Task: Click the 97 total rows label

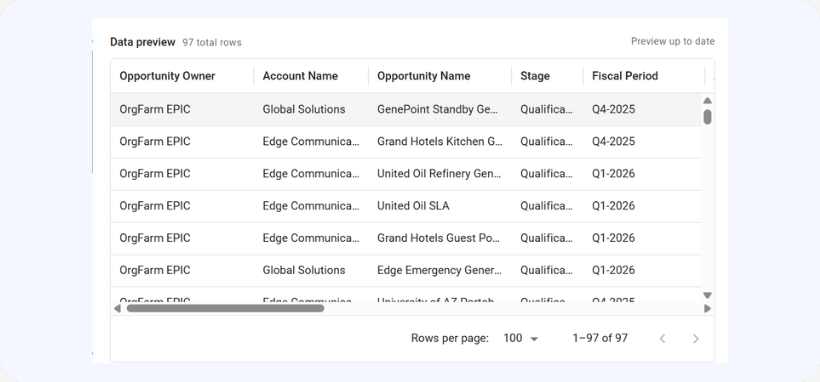Action: (212, 42)
